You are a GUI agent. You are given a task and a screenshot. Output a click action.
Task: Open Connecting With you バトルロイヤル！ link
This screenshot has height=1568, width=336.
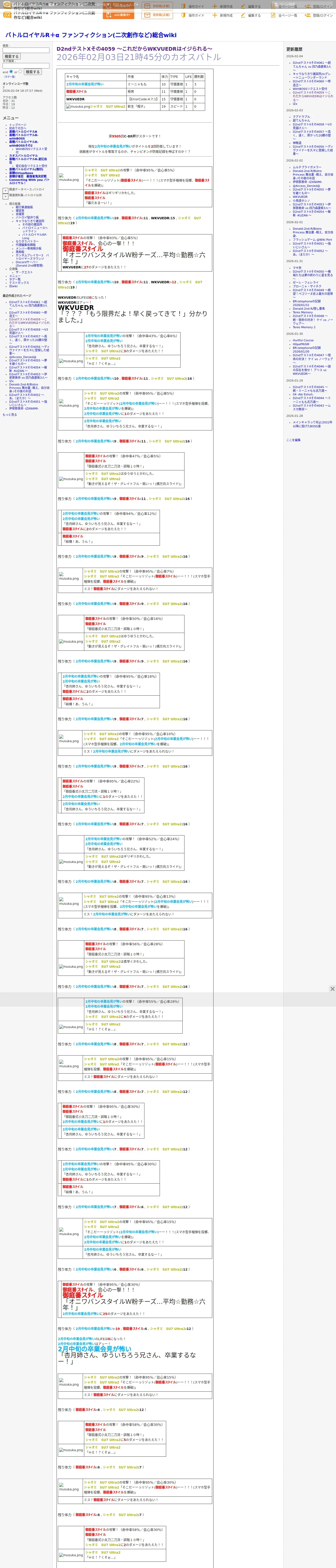coord(29,181)
